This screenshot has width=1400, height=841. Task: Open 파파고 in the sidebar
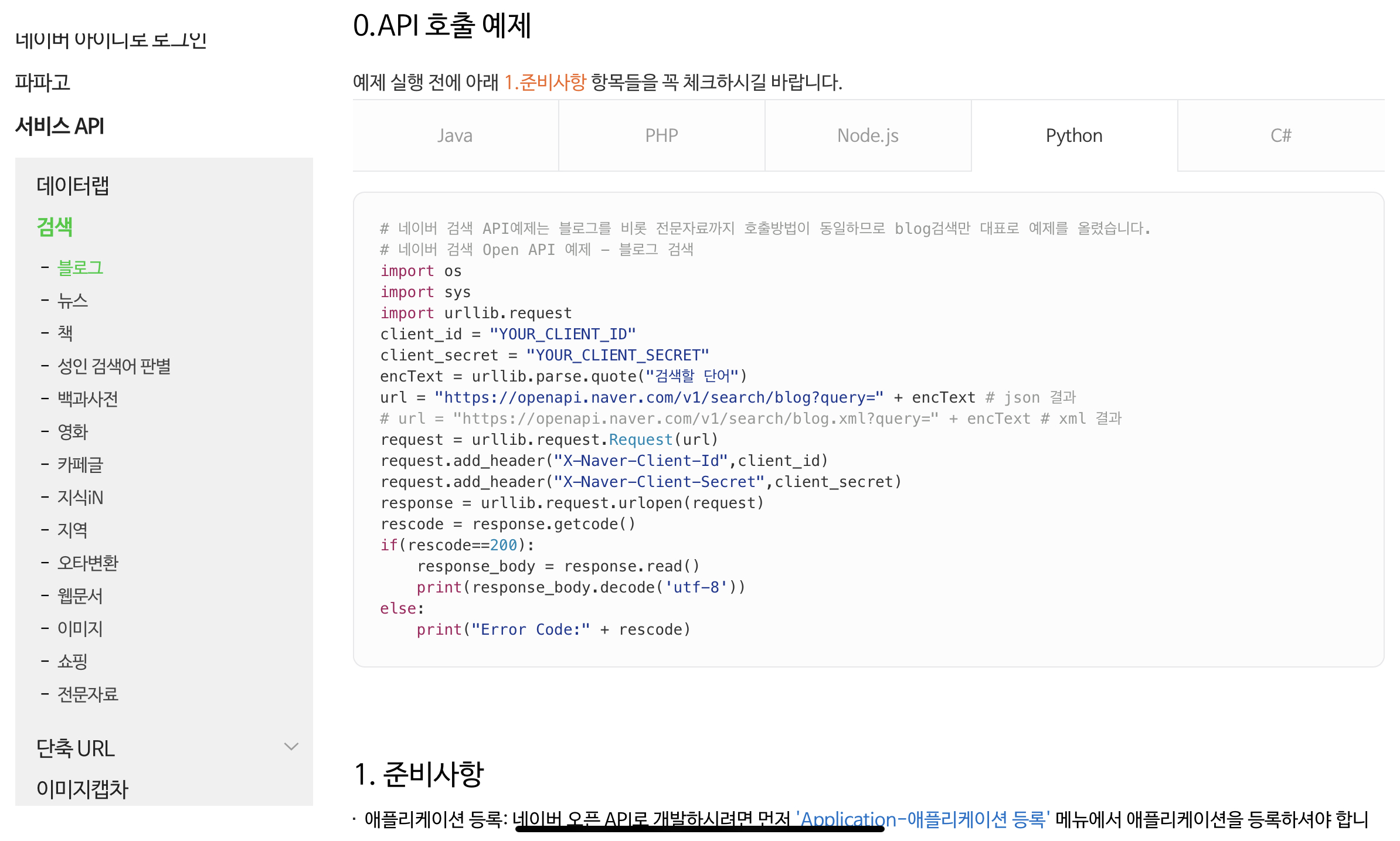43,82
